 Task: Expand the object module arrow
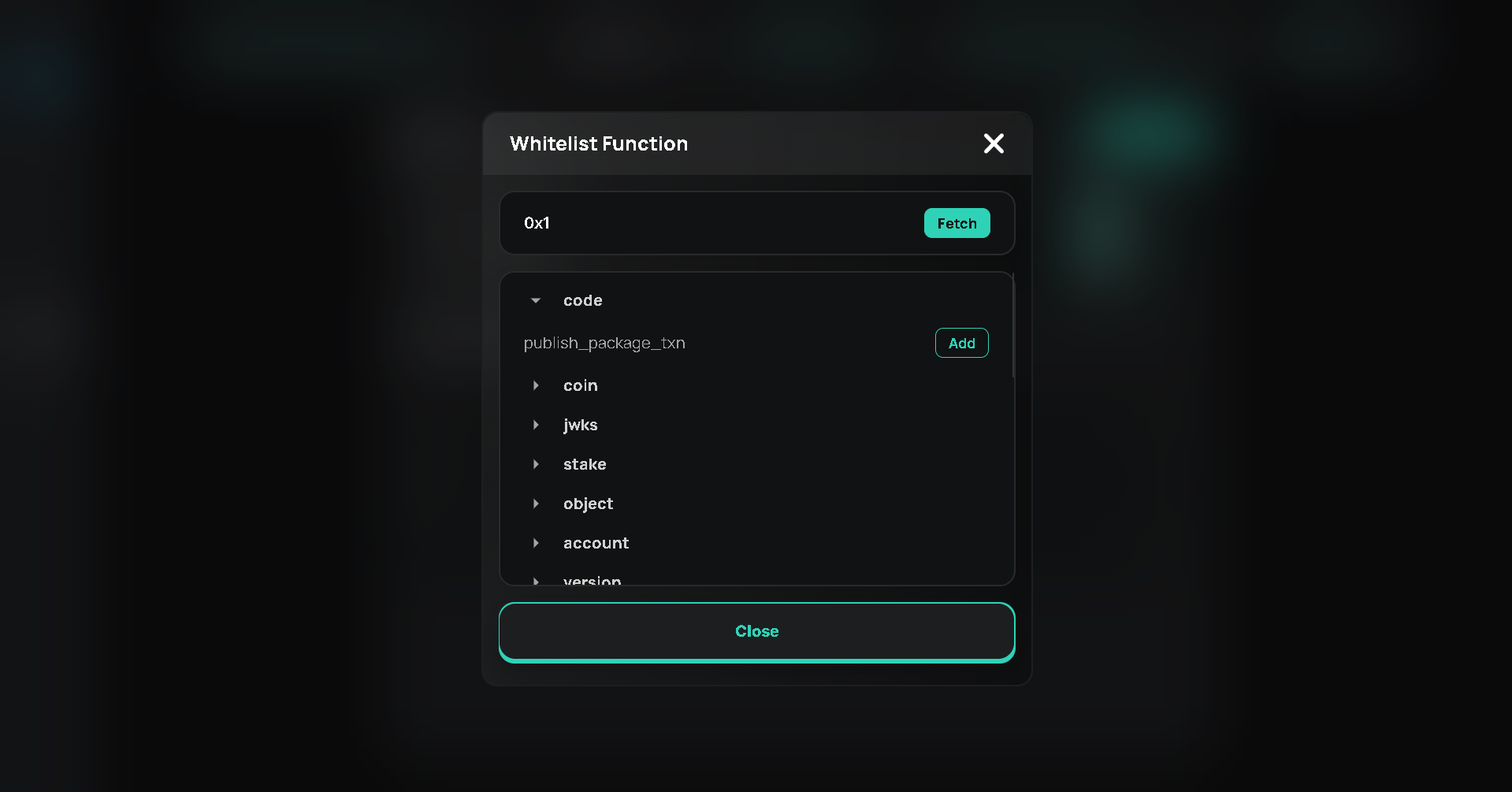tap(536, 504)
